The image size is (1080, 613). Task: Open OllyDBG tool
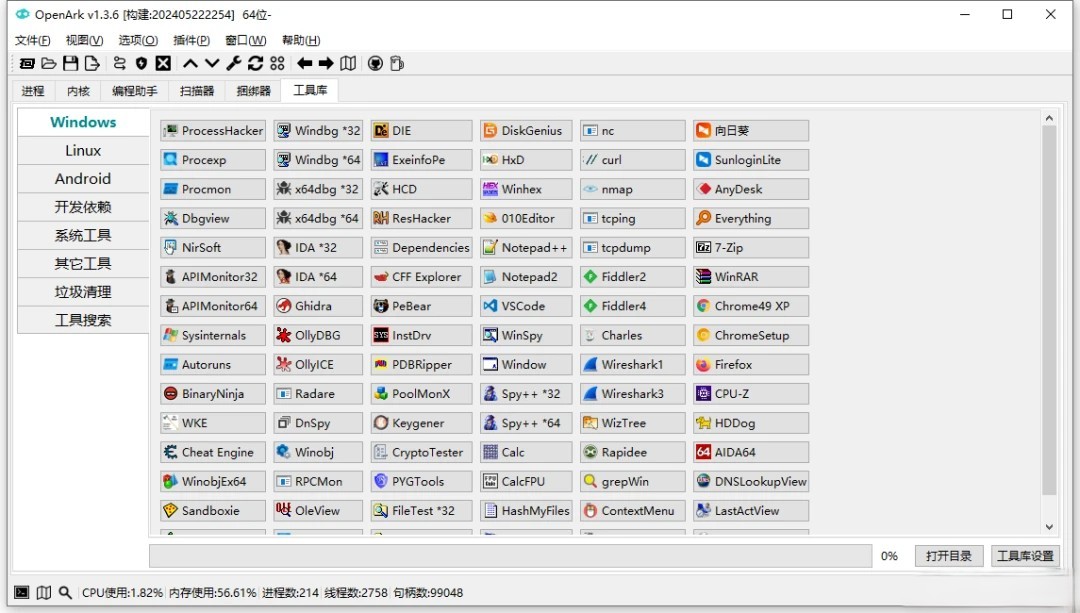(x=318, y=335)
